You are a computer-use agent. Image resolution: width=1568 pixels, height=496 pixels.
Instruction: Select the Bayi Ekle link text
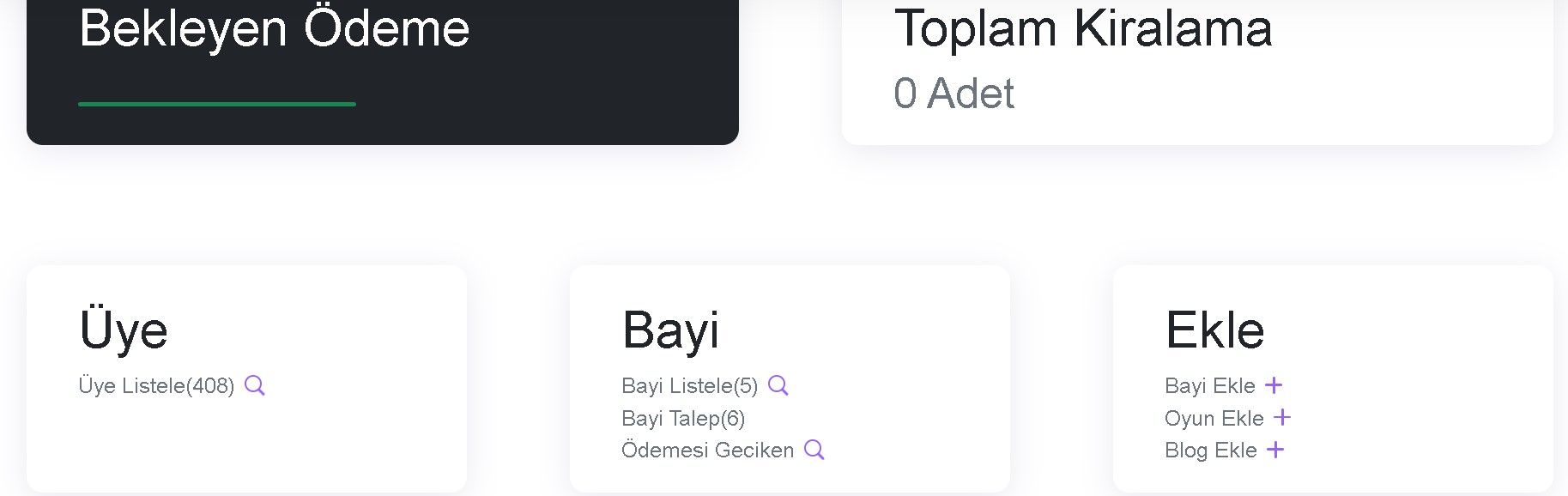(x=1210, y=386)
